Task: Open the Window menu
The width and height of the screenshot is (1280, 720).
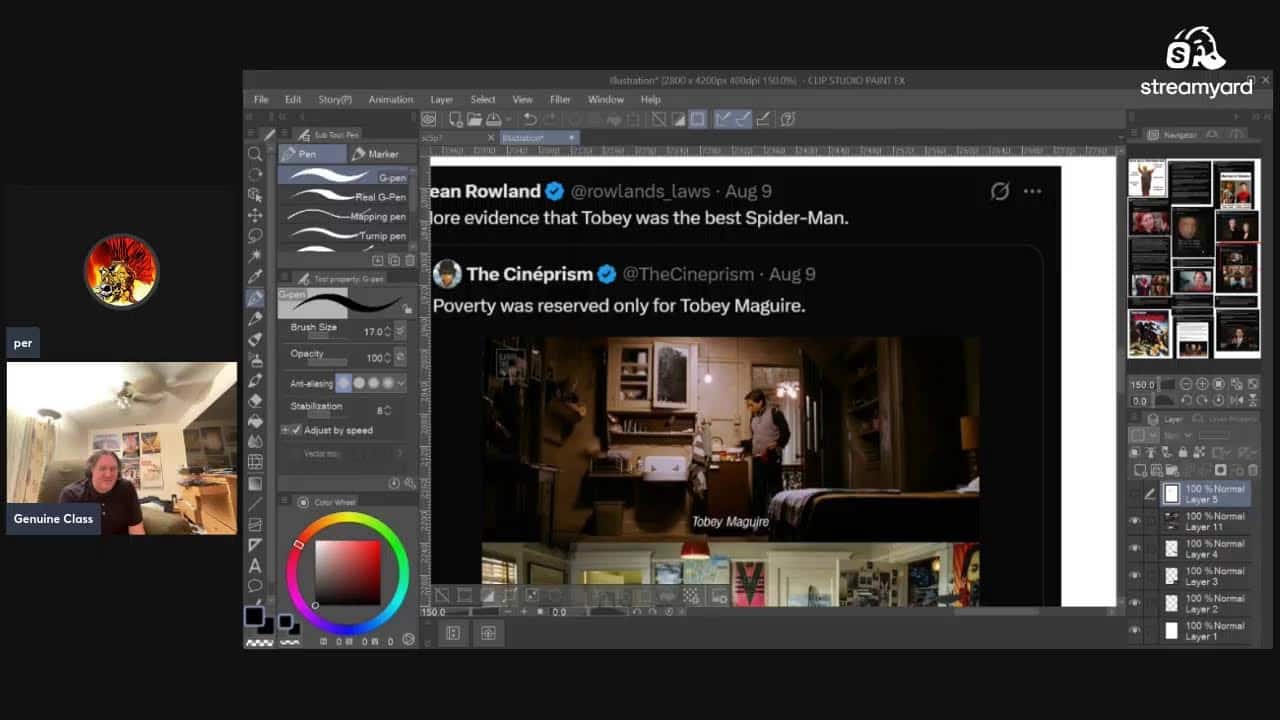Action: [606, 100]
